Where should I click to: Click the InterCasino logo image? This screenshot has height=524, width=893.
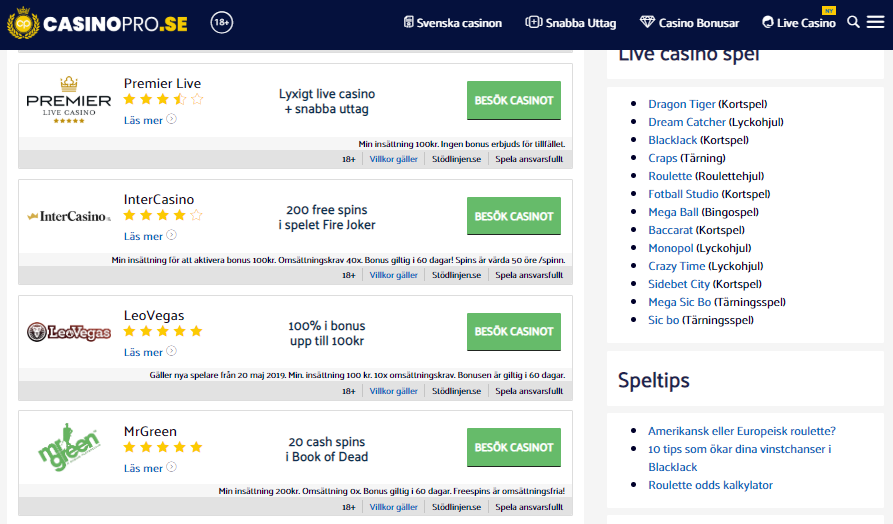click(69, 216)
